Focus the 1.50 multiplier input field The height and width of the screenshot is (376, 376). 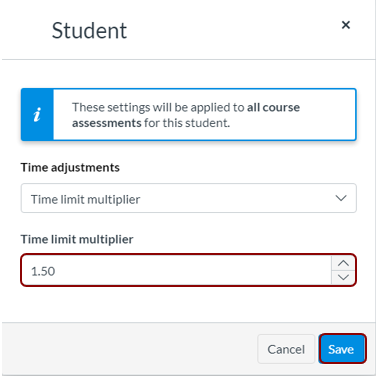tap(177, 270)
